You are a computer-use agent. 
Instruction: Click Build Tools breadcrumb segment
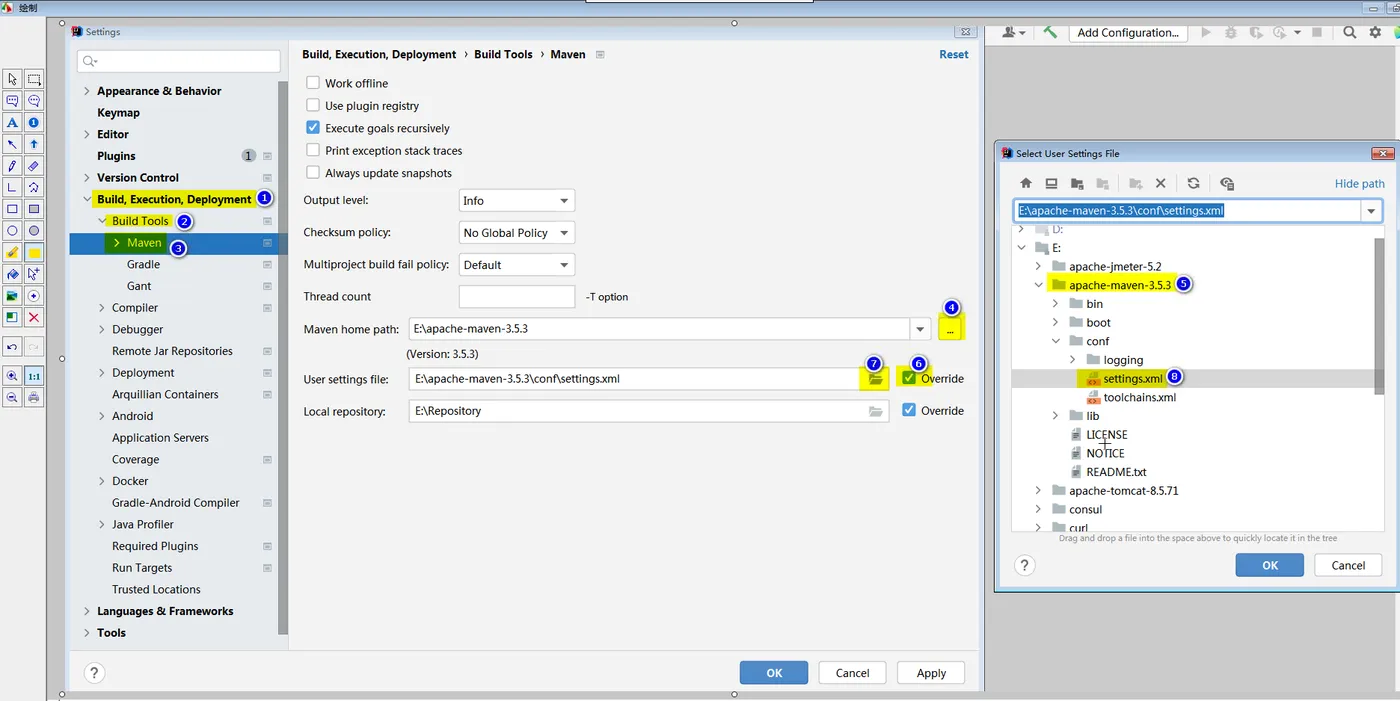pos(503,55)
